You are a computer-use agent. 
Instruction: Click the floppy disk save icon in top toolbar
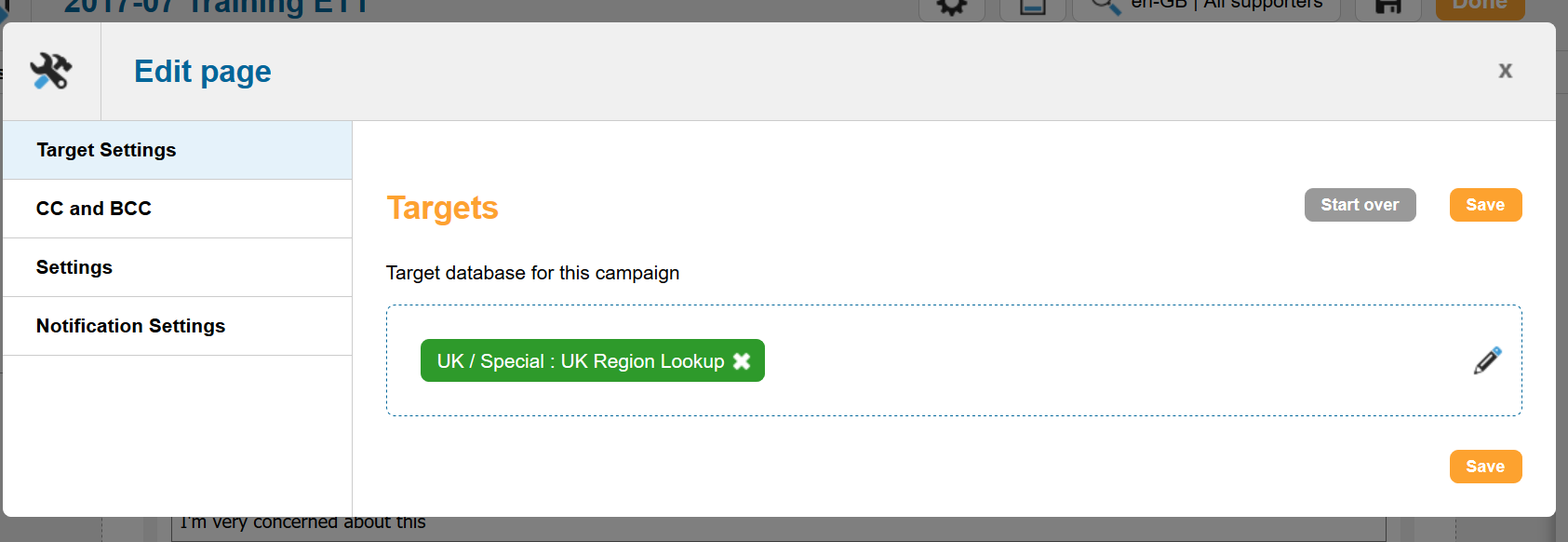tap(1387, 7)
